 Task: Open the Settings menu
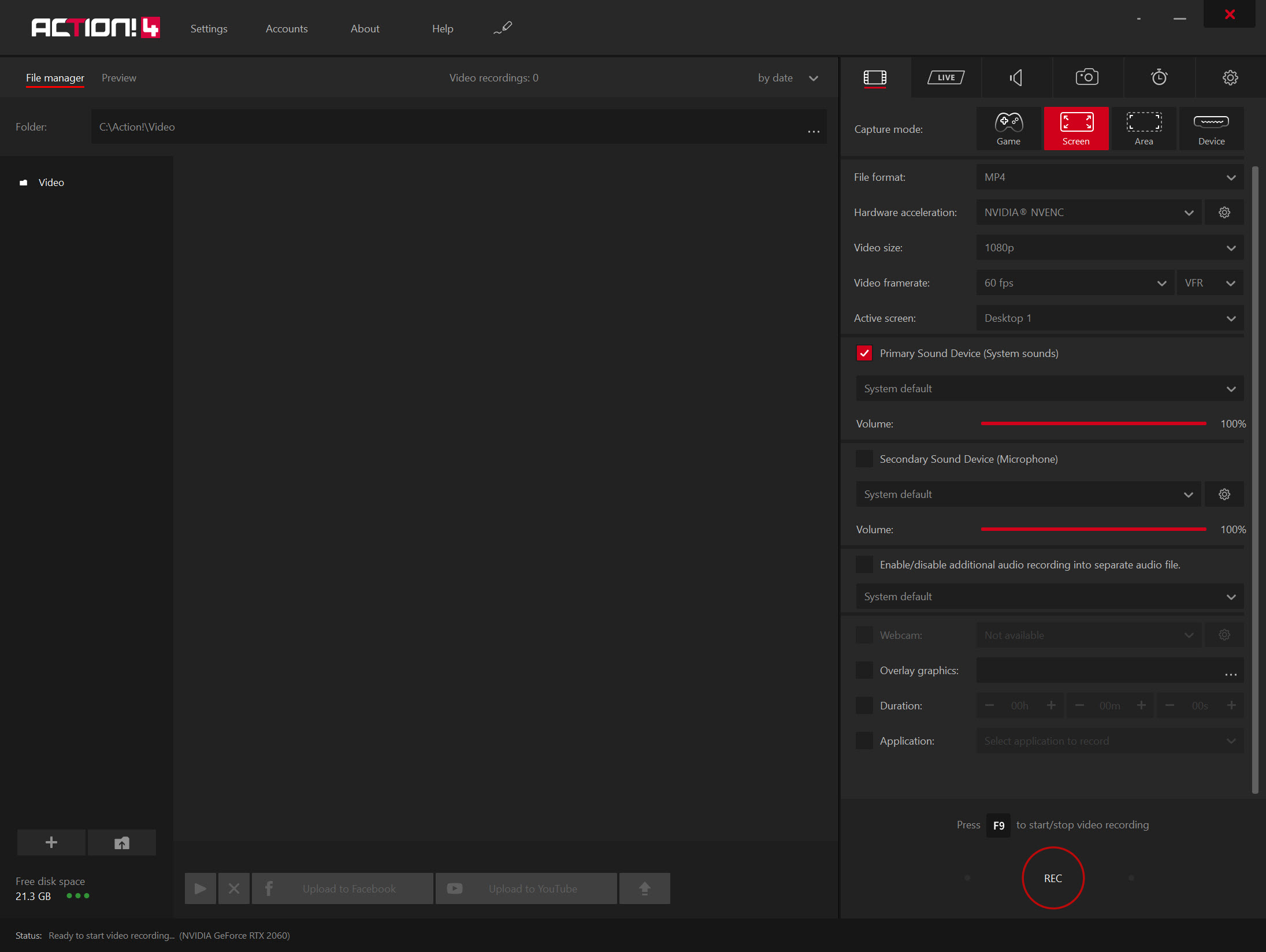pos(209,28)
